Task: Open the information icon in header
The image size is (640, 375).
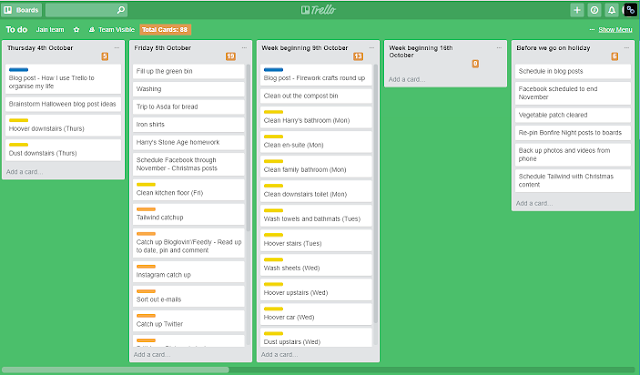Action: coord(594,10)
